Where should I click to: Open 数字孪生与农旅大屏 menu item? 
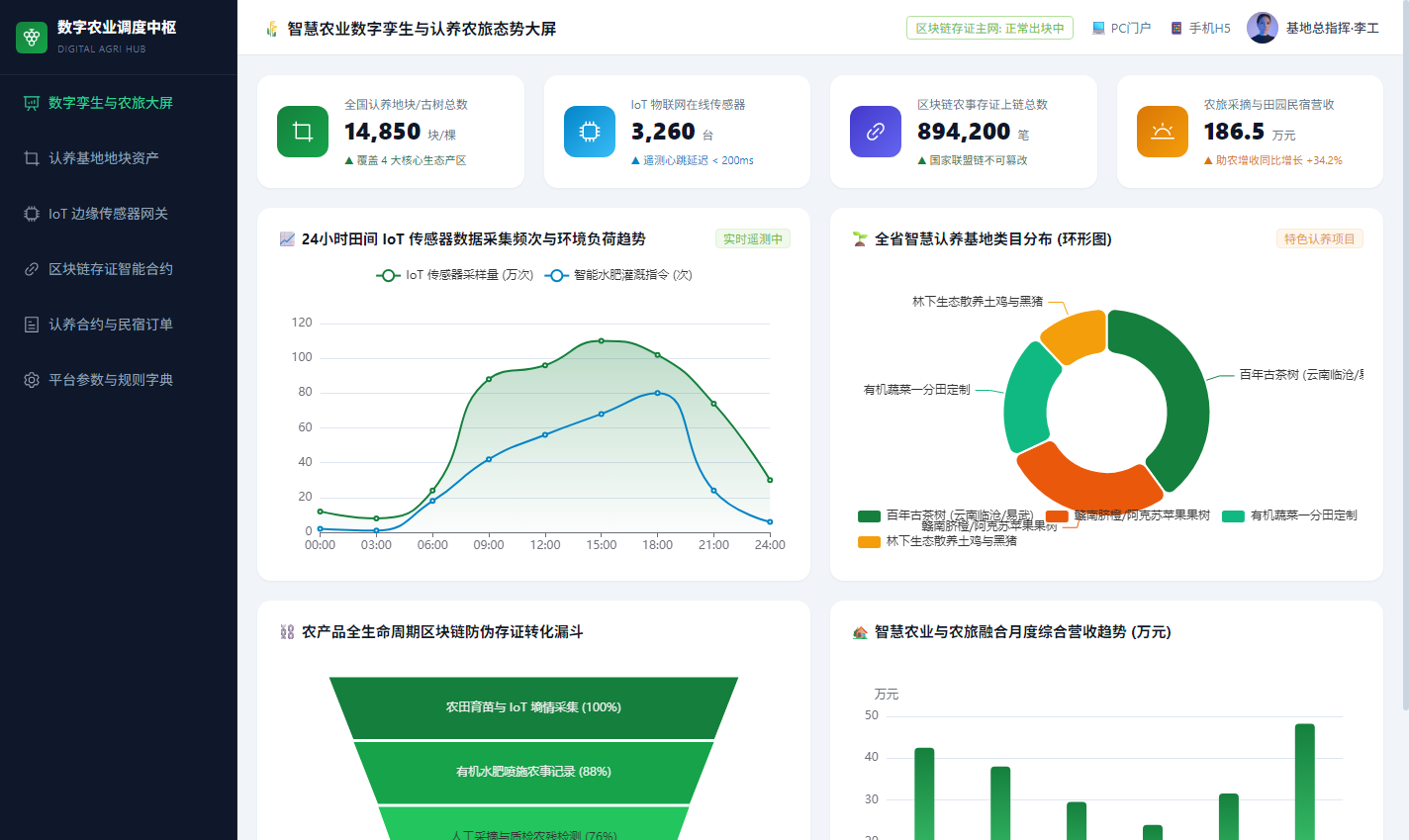click(119, 103)
